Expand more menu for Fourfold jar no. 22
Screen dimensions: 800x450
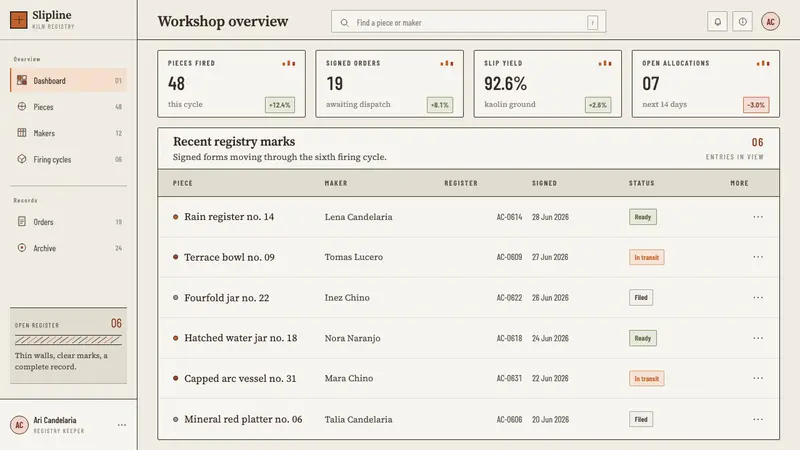click(758, 297)
